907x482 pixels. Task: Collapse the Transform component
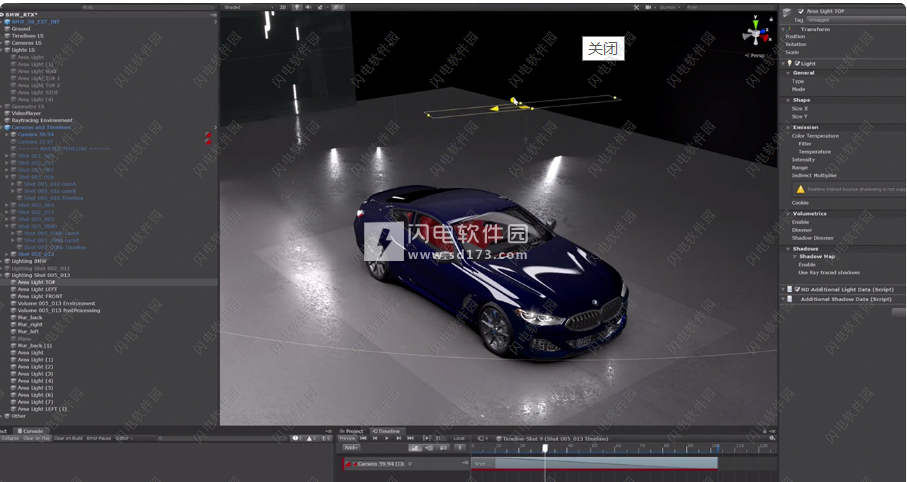tap(785, 29)
